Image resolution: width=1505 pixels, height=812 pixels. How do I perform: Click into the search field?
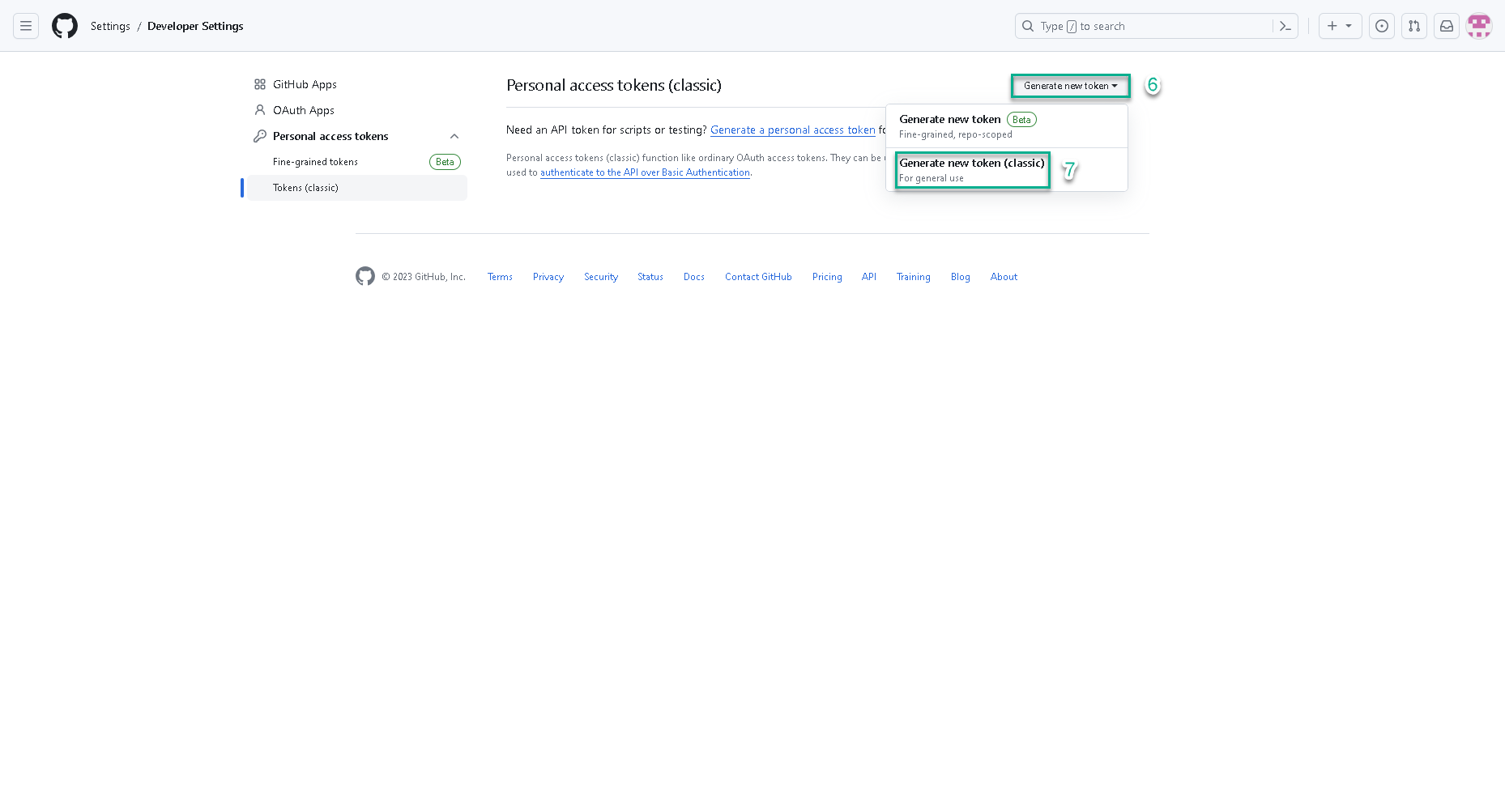[x=1134, y=26]
